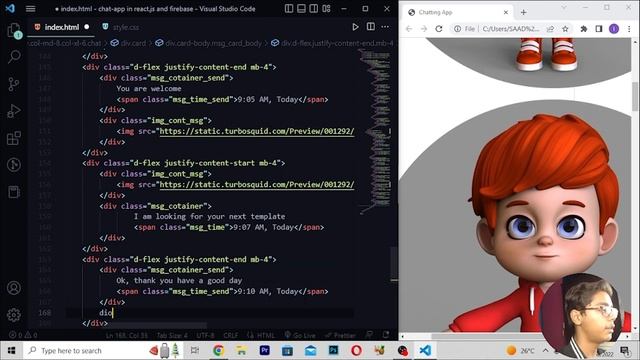This screenshot has height=360, width=640.
Task: Change Tab Size in status bar
Action: click(172, 336)
